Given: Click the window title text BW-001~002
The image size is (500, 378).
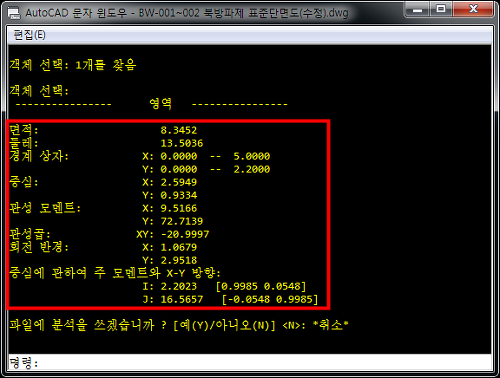Looking at the screenshot, I should point(169,13).
